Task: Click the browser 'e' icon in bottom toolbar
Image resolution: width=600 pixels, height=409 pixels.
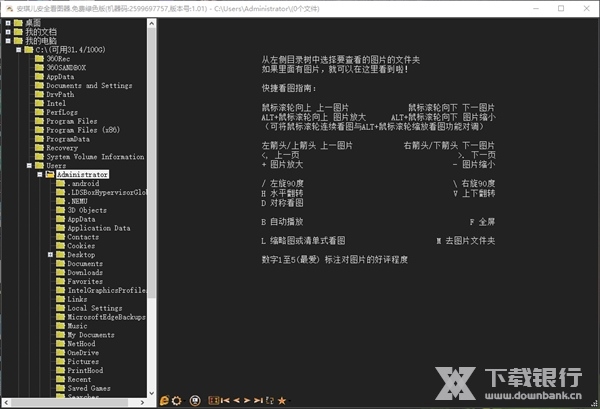Action: (165, 400)
